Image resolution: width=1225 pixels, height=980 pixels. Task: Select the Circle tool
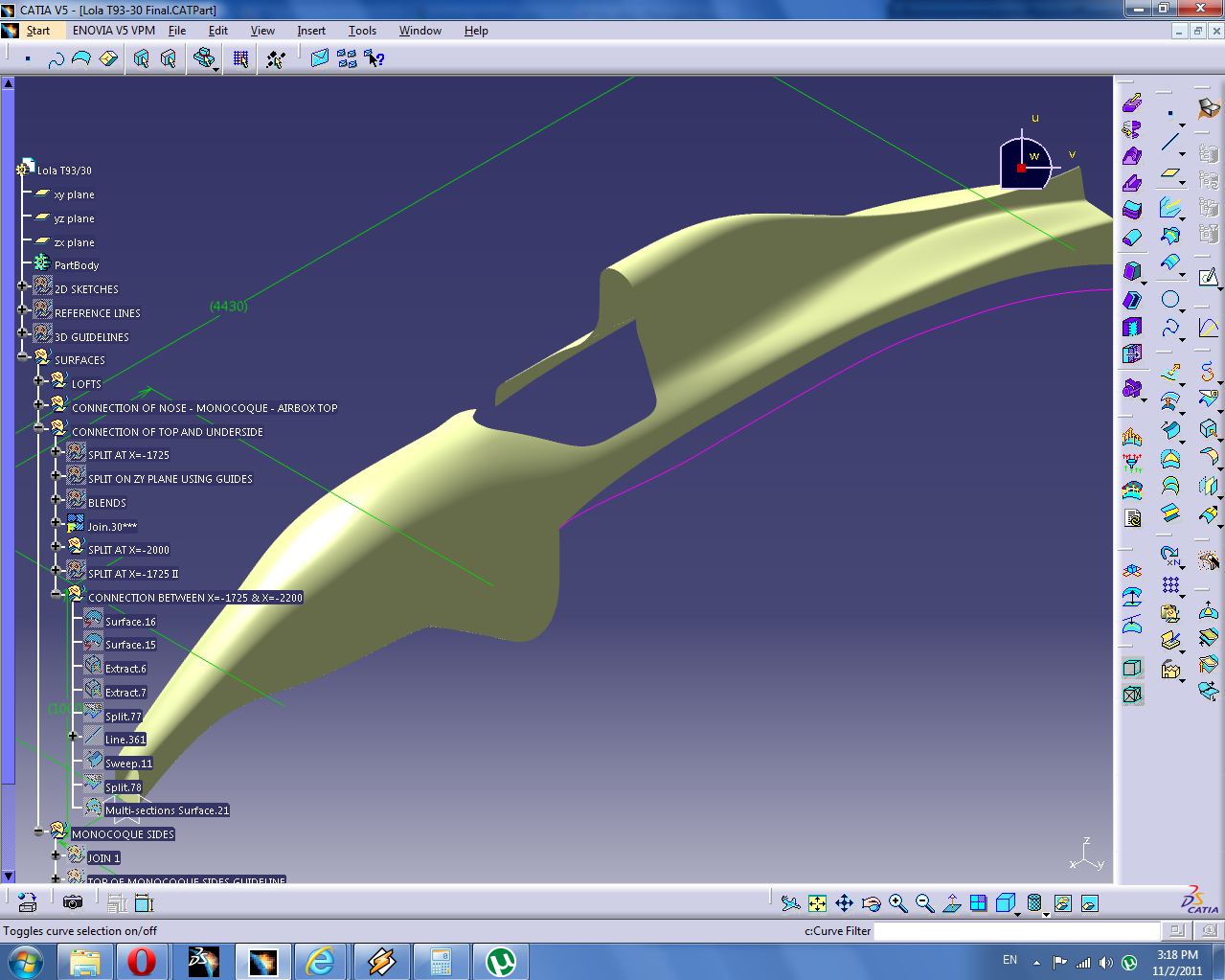1169,300
